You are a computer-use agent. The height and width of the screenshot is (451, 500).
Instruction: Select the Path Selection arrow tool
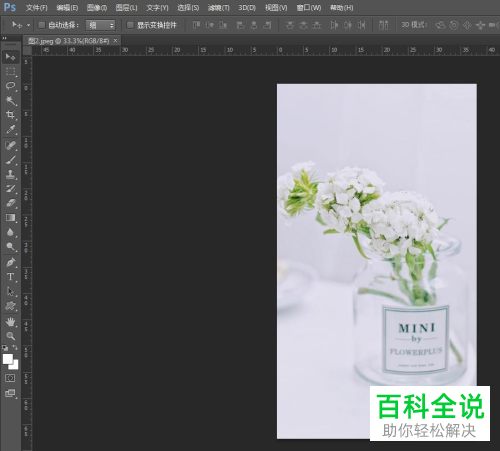[10, 291]
